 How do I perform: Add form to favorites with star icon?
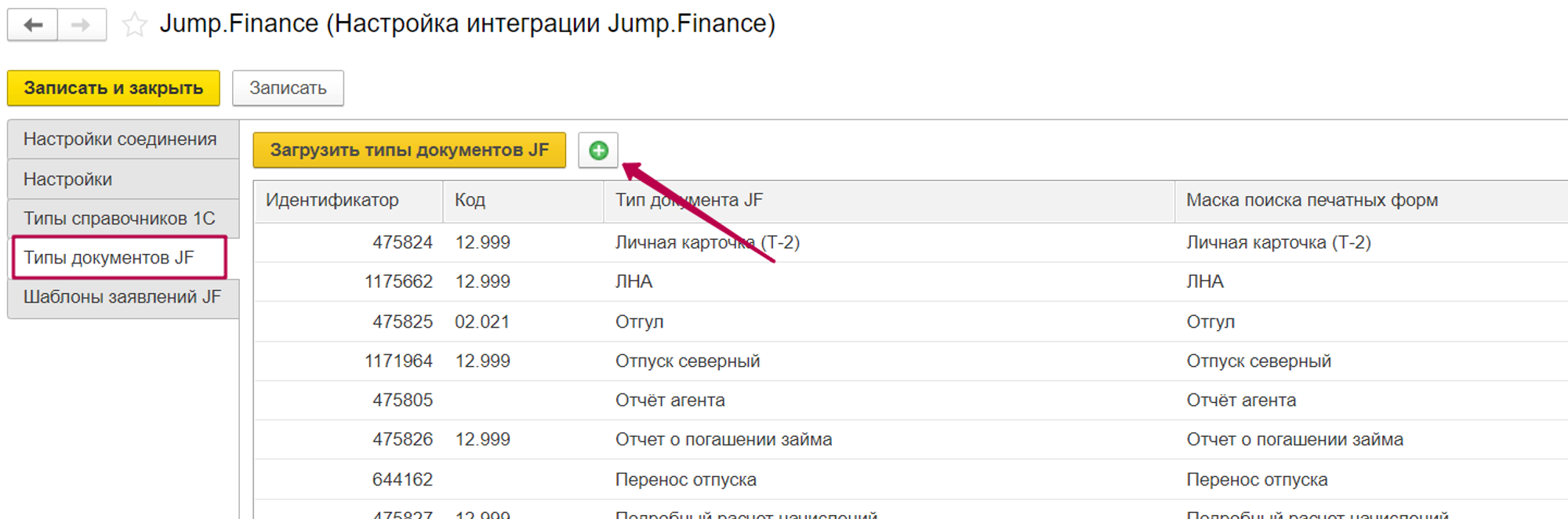click(x=135, y=25)
